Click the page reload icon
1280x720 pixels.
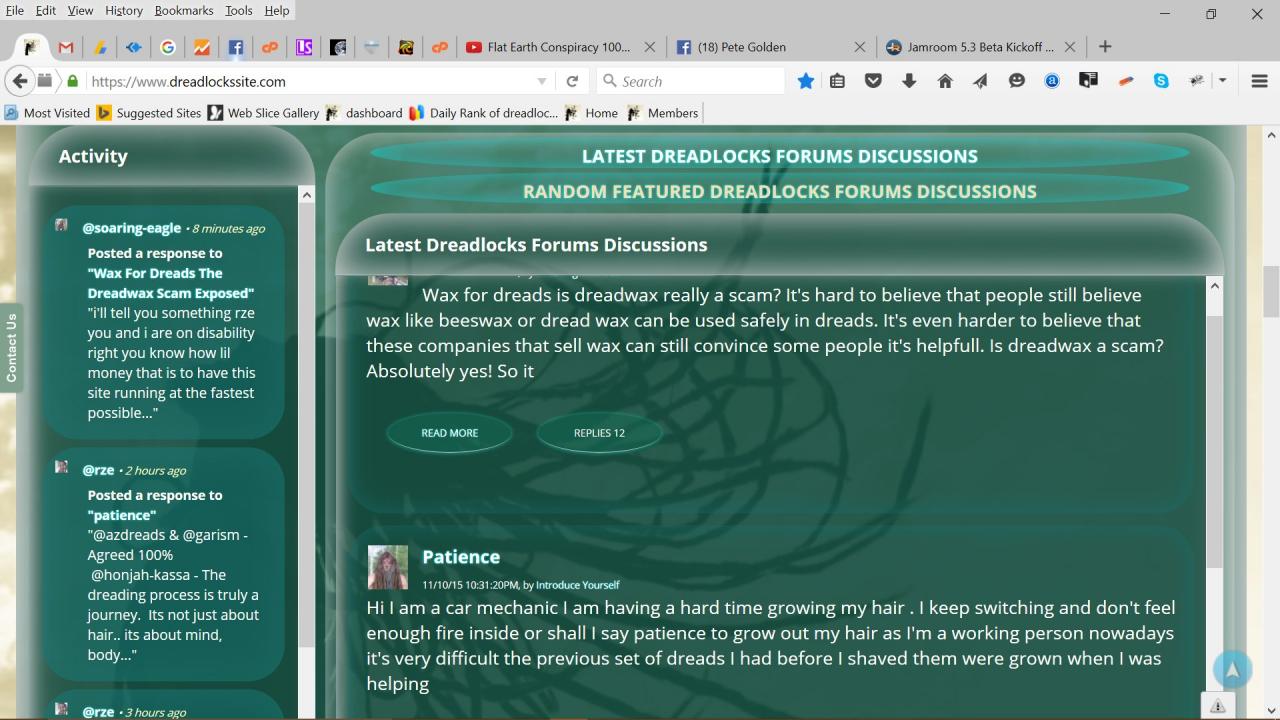pyautogui.click(x=572, y=81)
